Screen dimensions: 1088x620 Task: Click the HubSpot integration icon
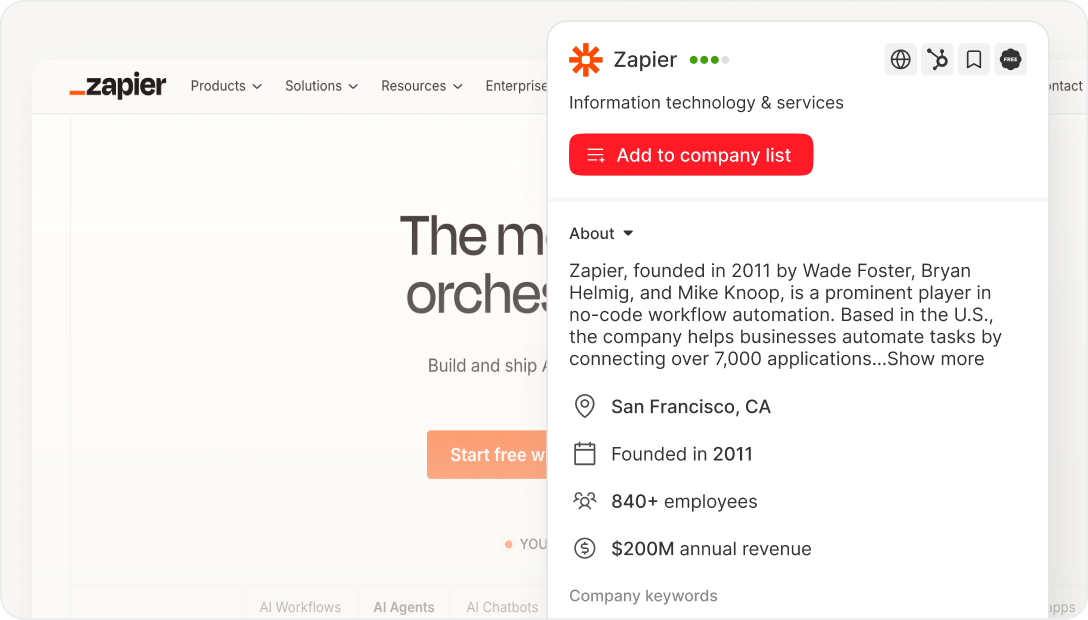(937, 59)
